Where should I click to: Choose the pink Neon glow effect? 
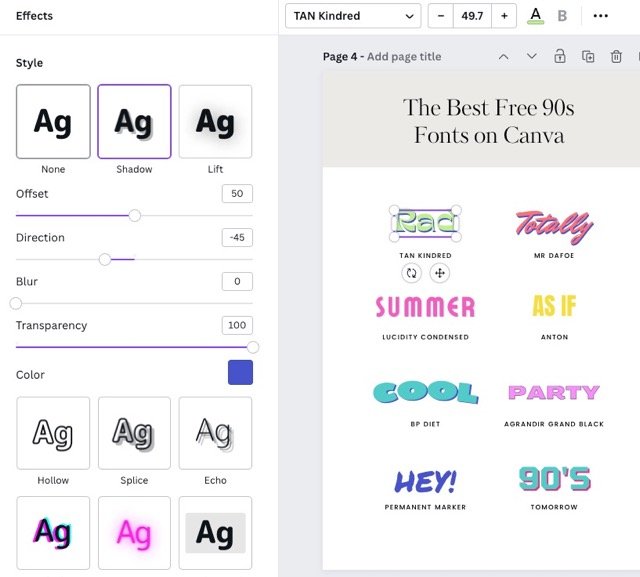click(134, 533)
